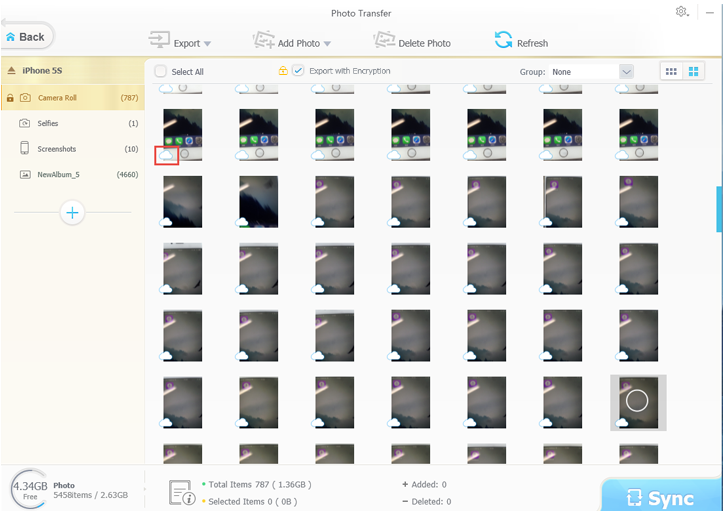This screenshot has width=727, height=522.
Task: Click the Delete Photo label
Action: coord(424,44)
